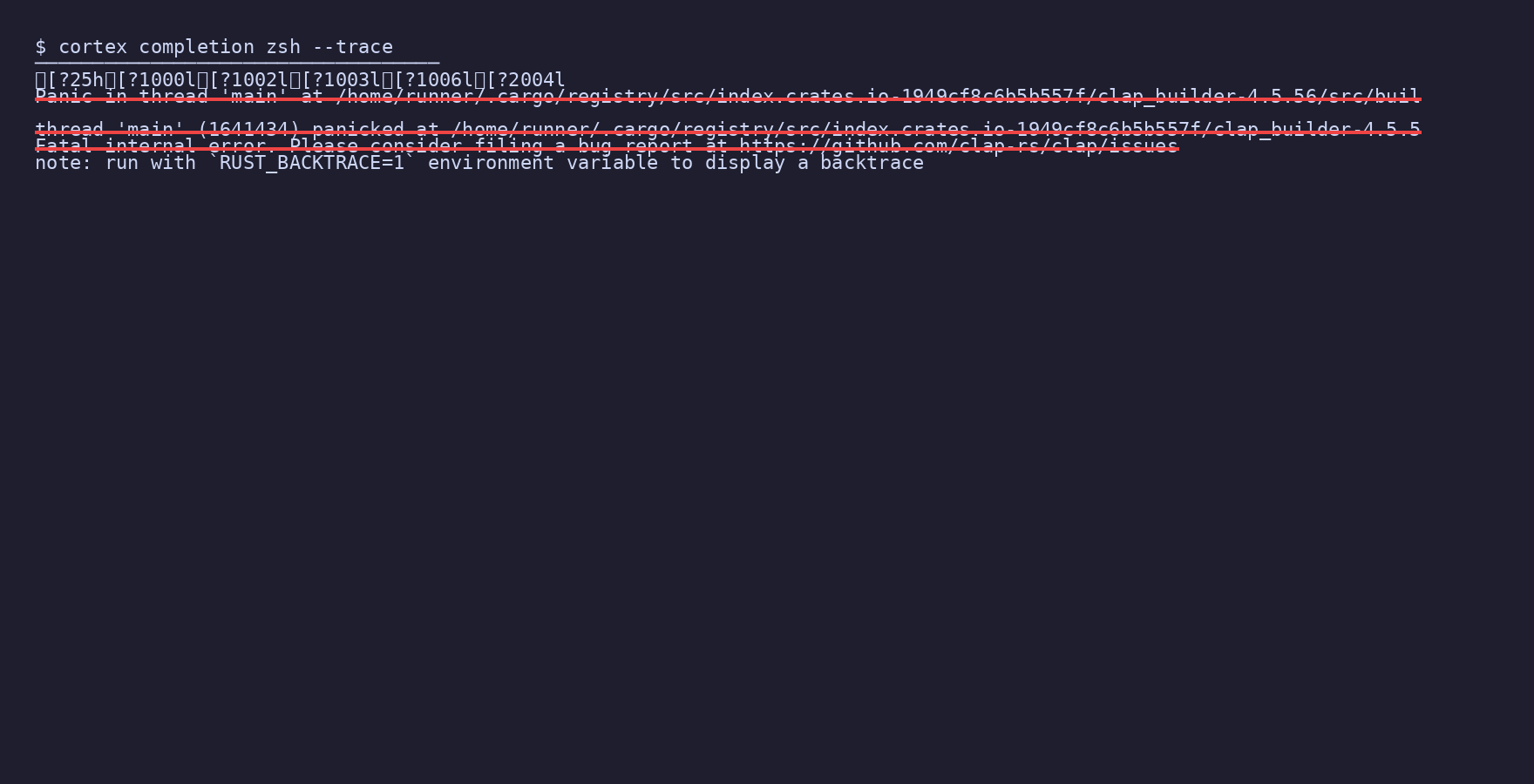Click the --trace flag in the command

click(x=353, y=47)
